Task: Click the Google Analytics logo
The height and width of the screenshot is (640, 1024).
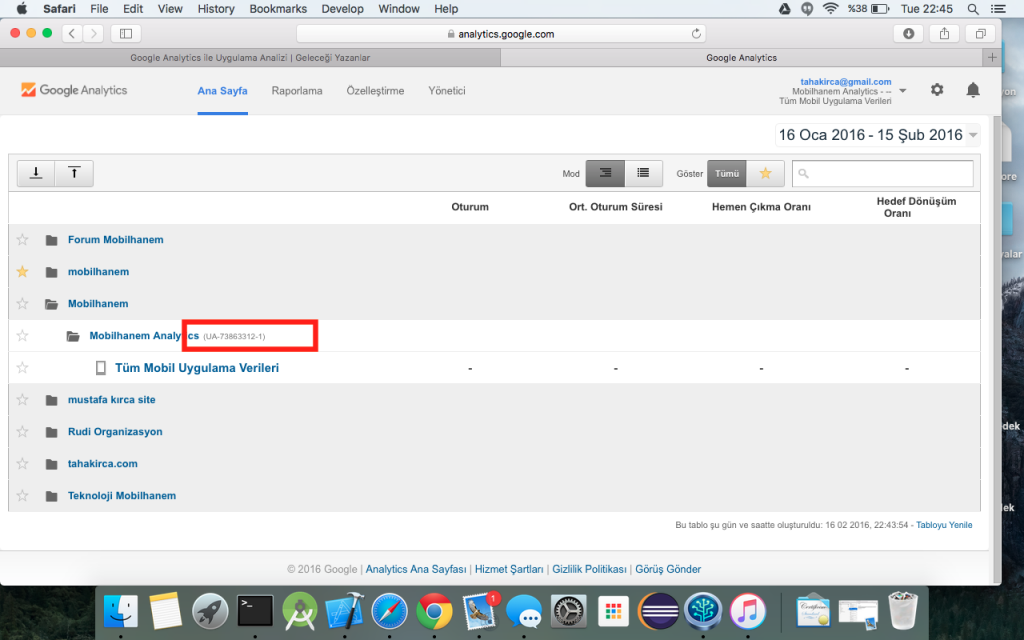Action: click(x=74, y=90)
